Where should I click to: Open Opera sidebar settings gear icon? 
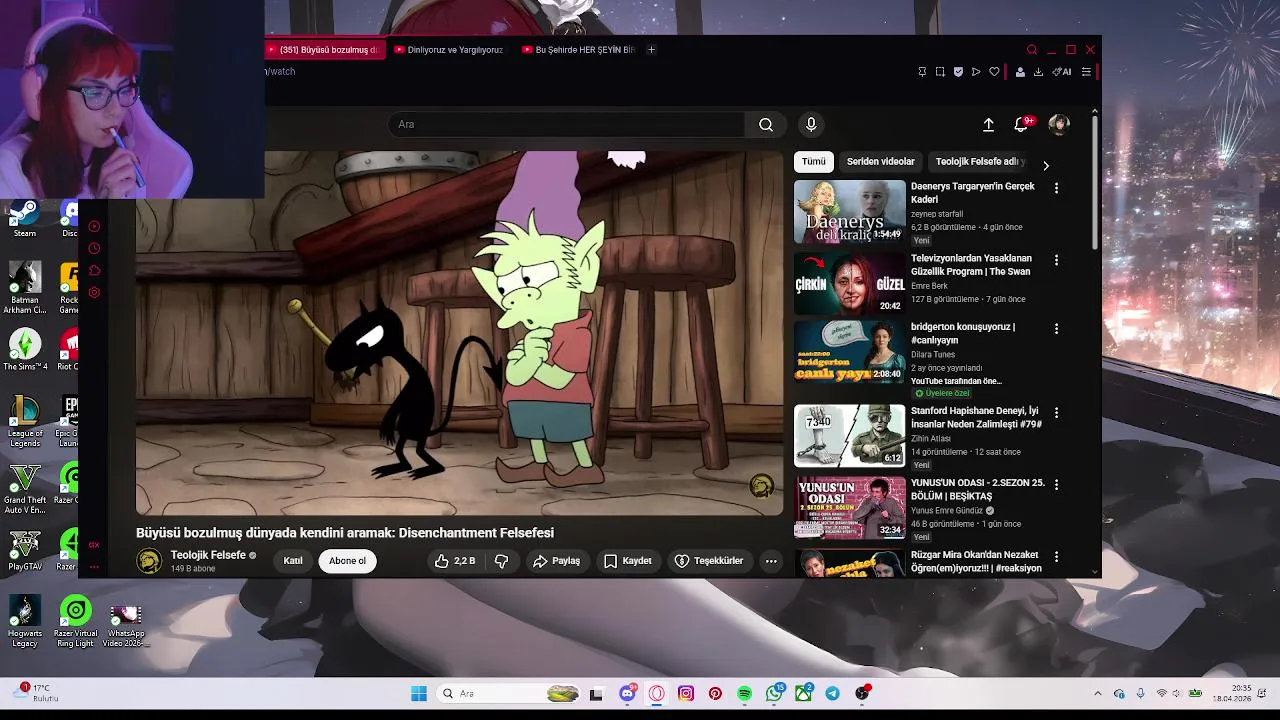[x=95, y=292]
